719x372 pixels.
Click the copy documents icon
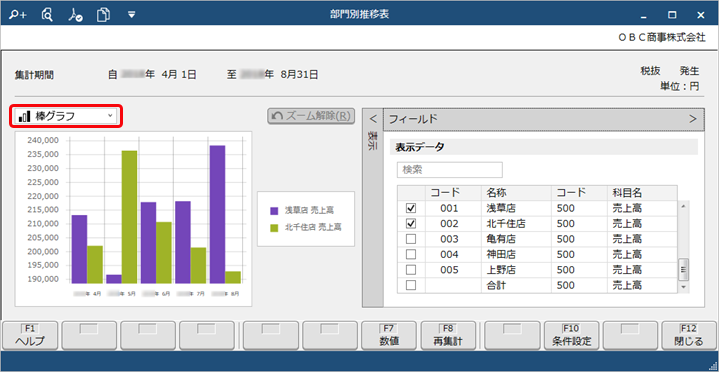(103, 15)
